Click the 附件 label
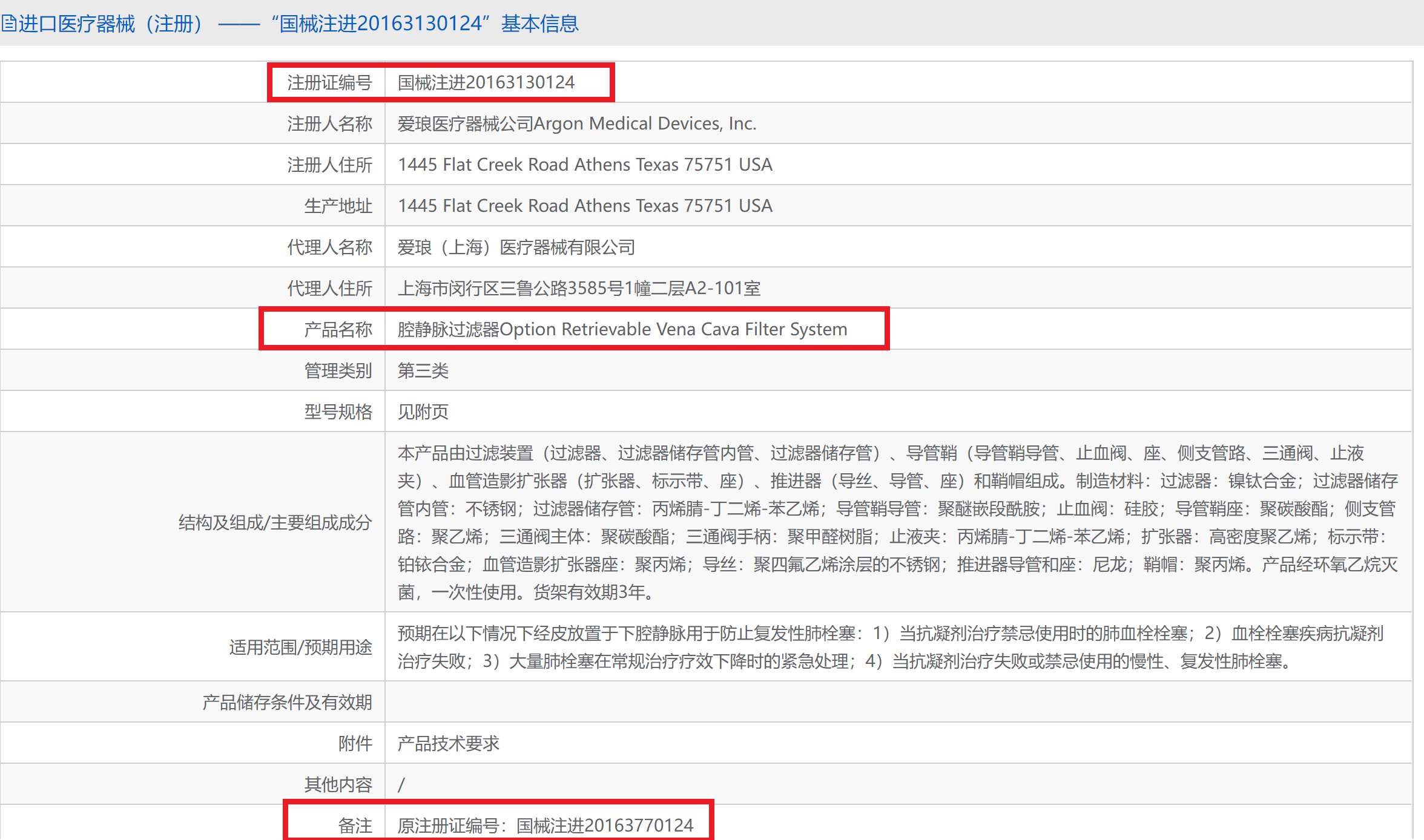This screenshot has height=840, width=1424. pos(355,743)
